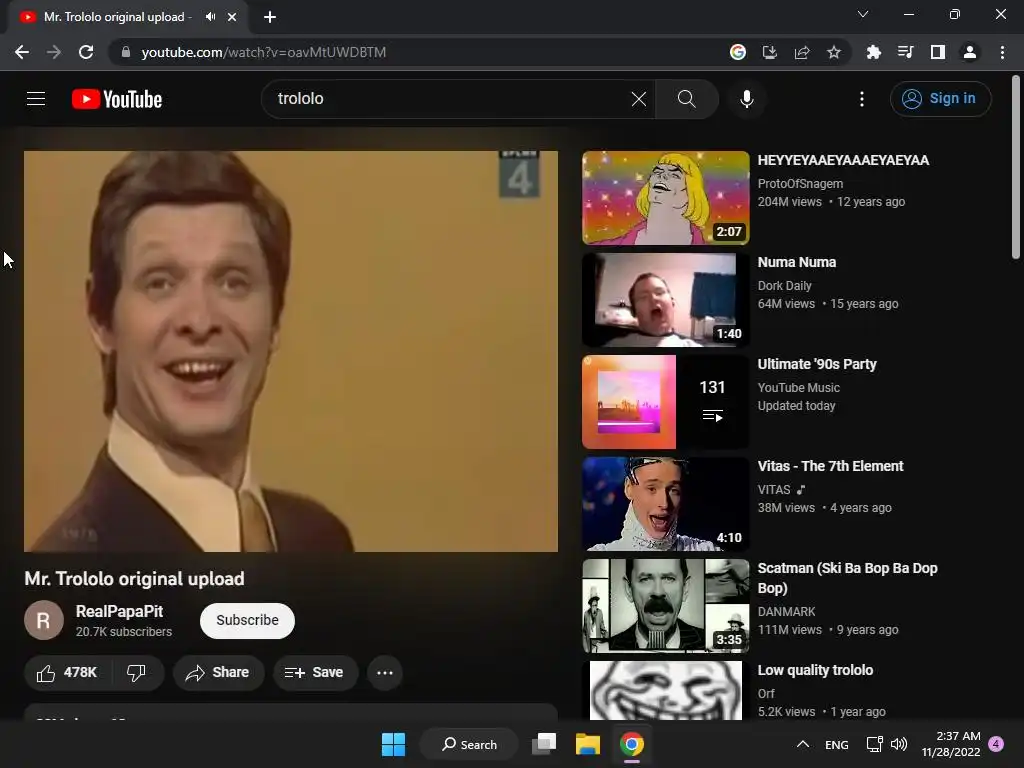This screenshot has width=1024, height=768.
Task: View site info padlock icon
Action: (126, 52)
